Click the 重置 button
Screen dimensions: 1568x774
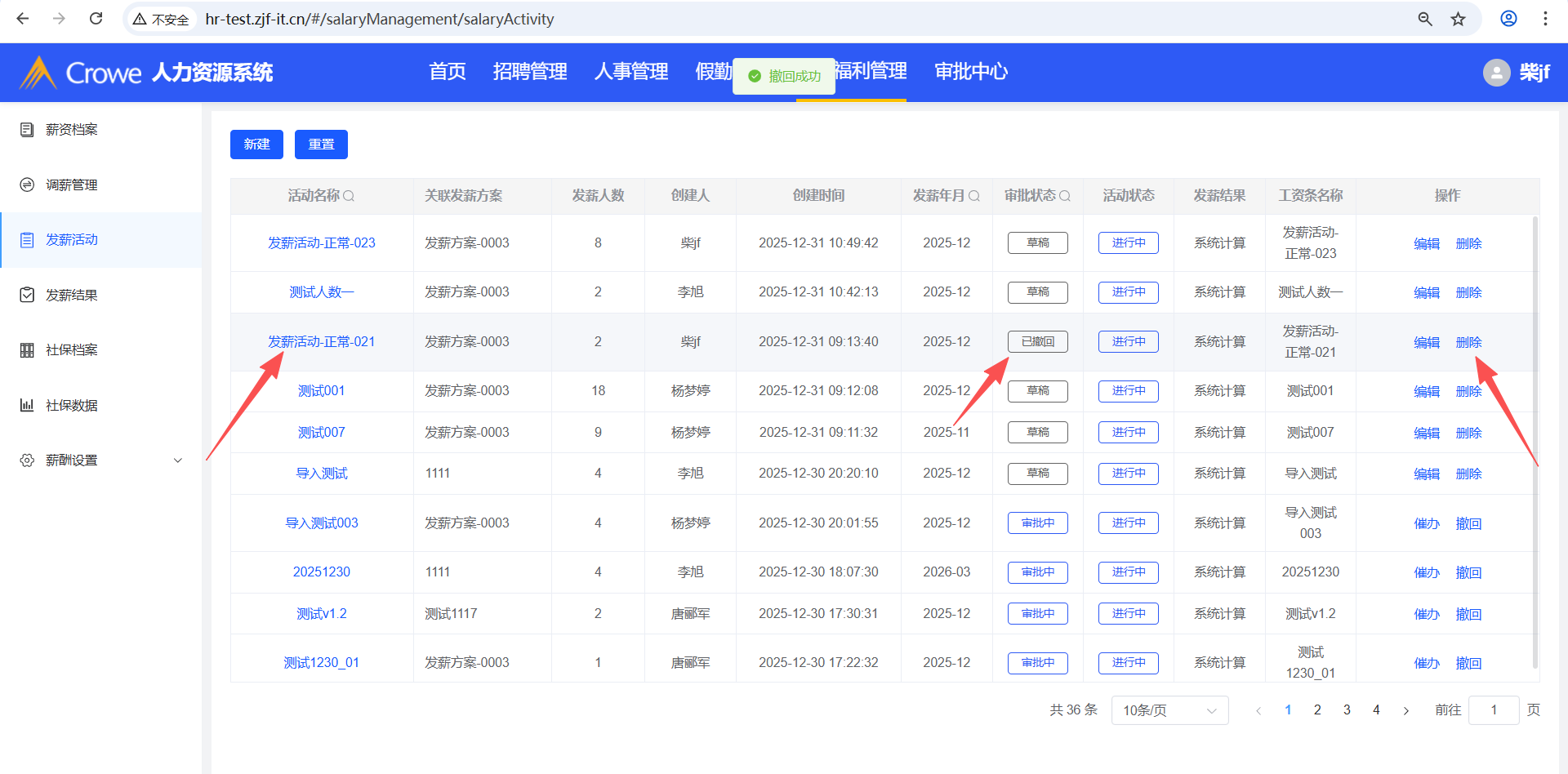tap(321, 145)
